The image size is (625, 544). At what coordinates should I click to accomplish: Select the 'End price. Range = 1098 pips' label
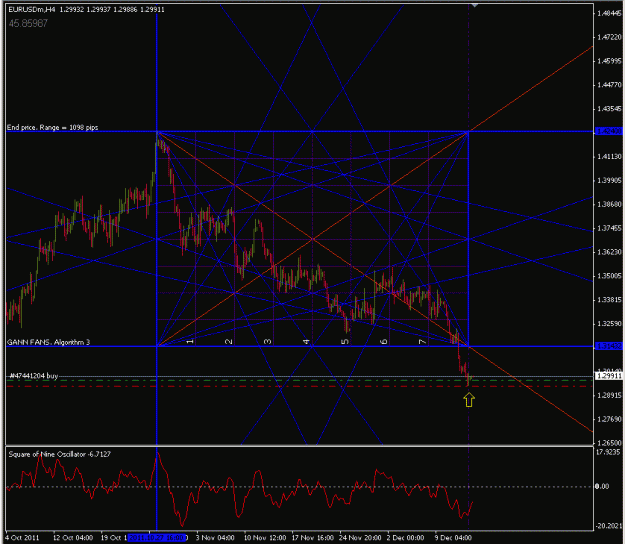[53, 128]
